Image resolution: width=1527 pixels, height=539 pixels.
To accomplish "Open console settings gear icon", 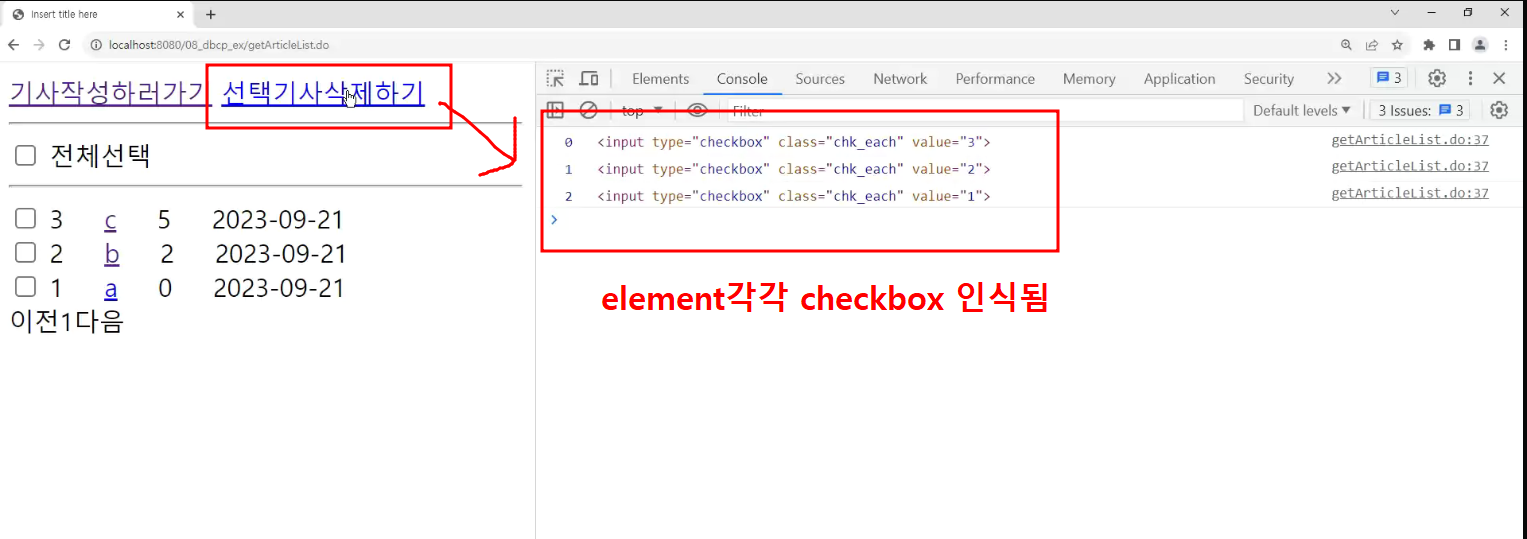I will click(x=1499, y=110).
